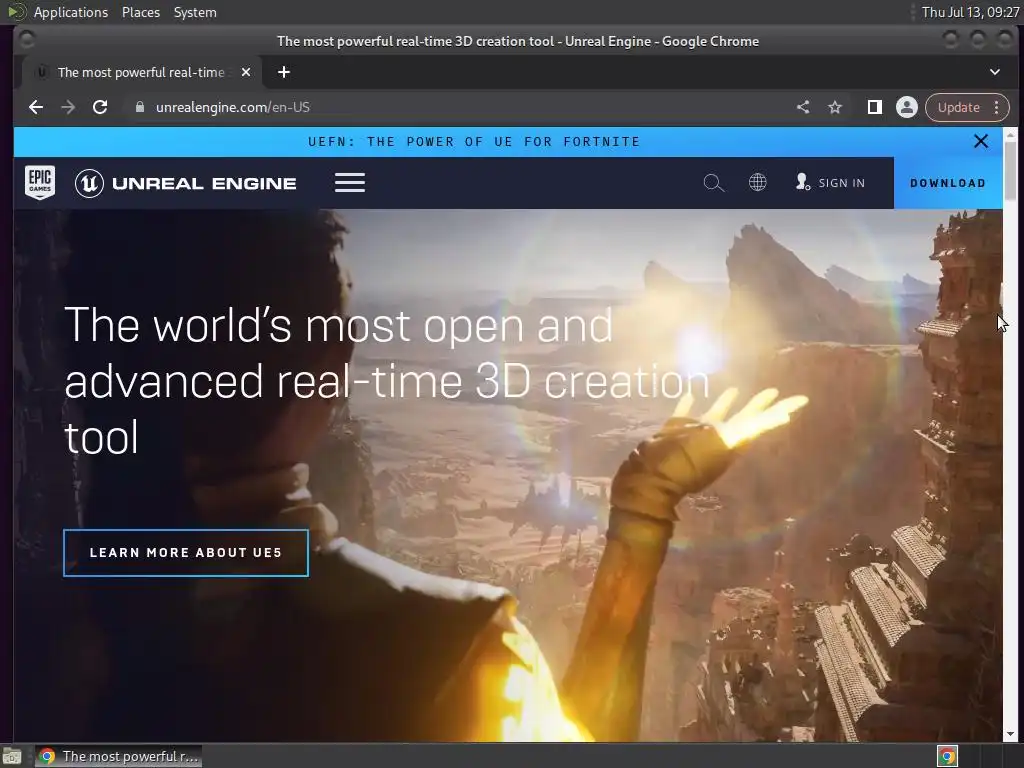Click the page scrollbar down arrow

click(x=1010, y=733)
